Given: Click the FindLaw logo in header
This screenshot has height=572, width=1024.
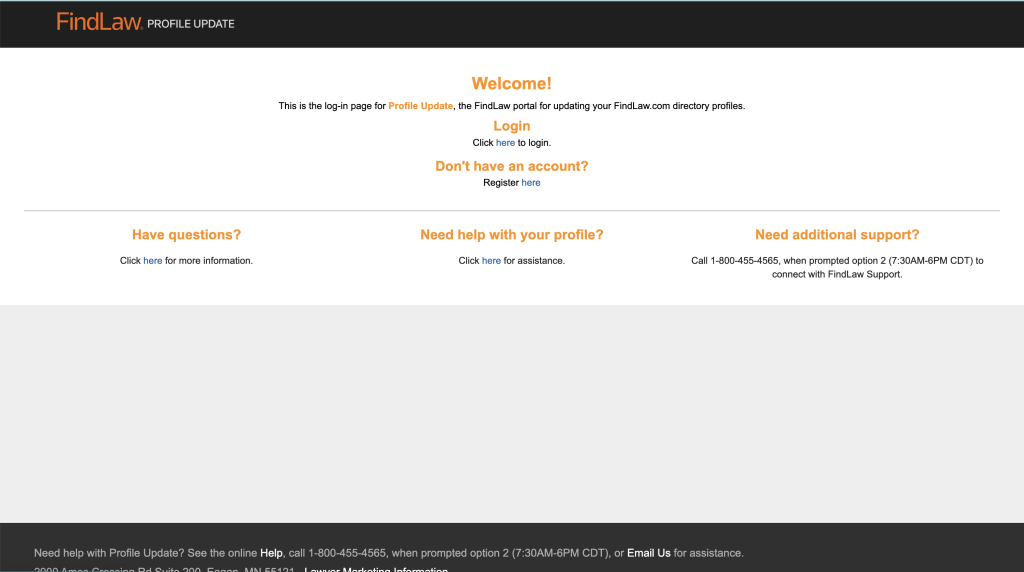Looking at the screenshot, I should pyautogui.click(x=99, y=22).
